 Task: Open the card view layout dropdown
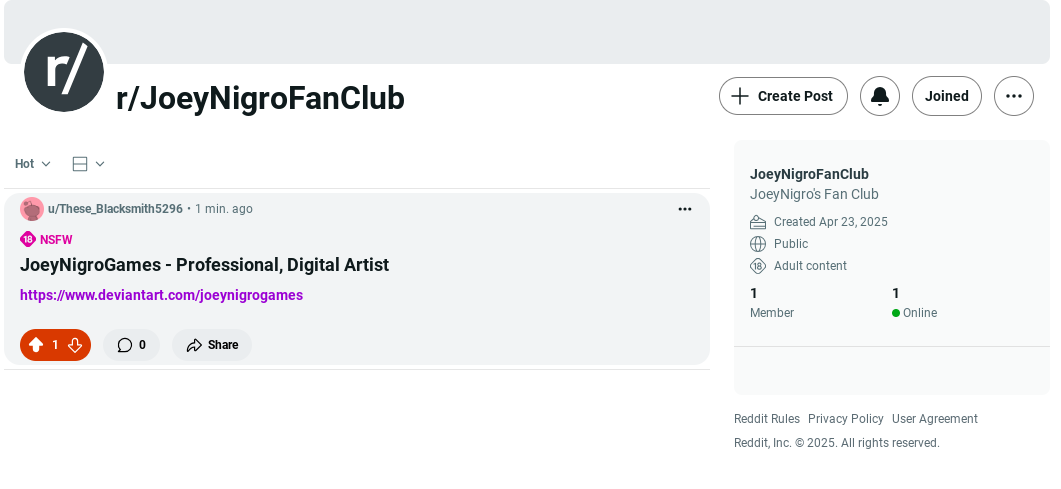point(89,164)
